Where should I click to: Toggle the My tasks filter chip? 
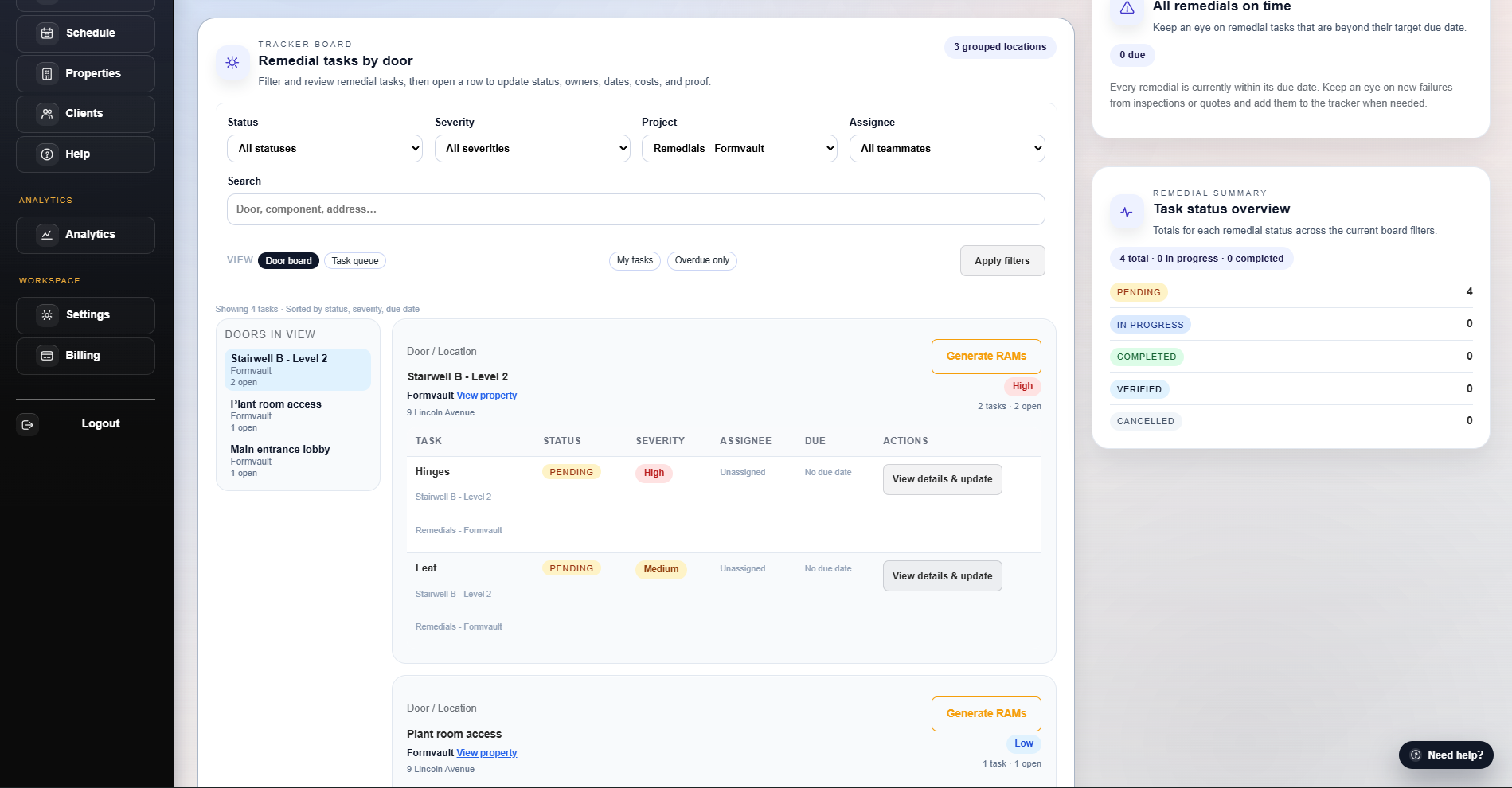(635, 261)
